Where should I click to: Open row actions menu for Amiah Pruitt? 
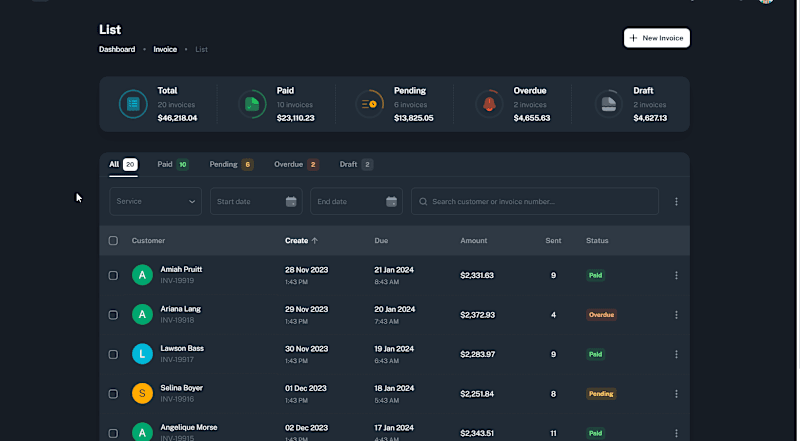tap(676, 275)
